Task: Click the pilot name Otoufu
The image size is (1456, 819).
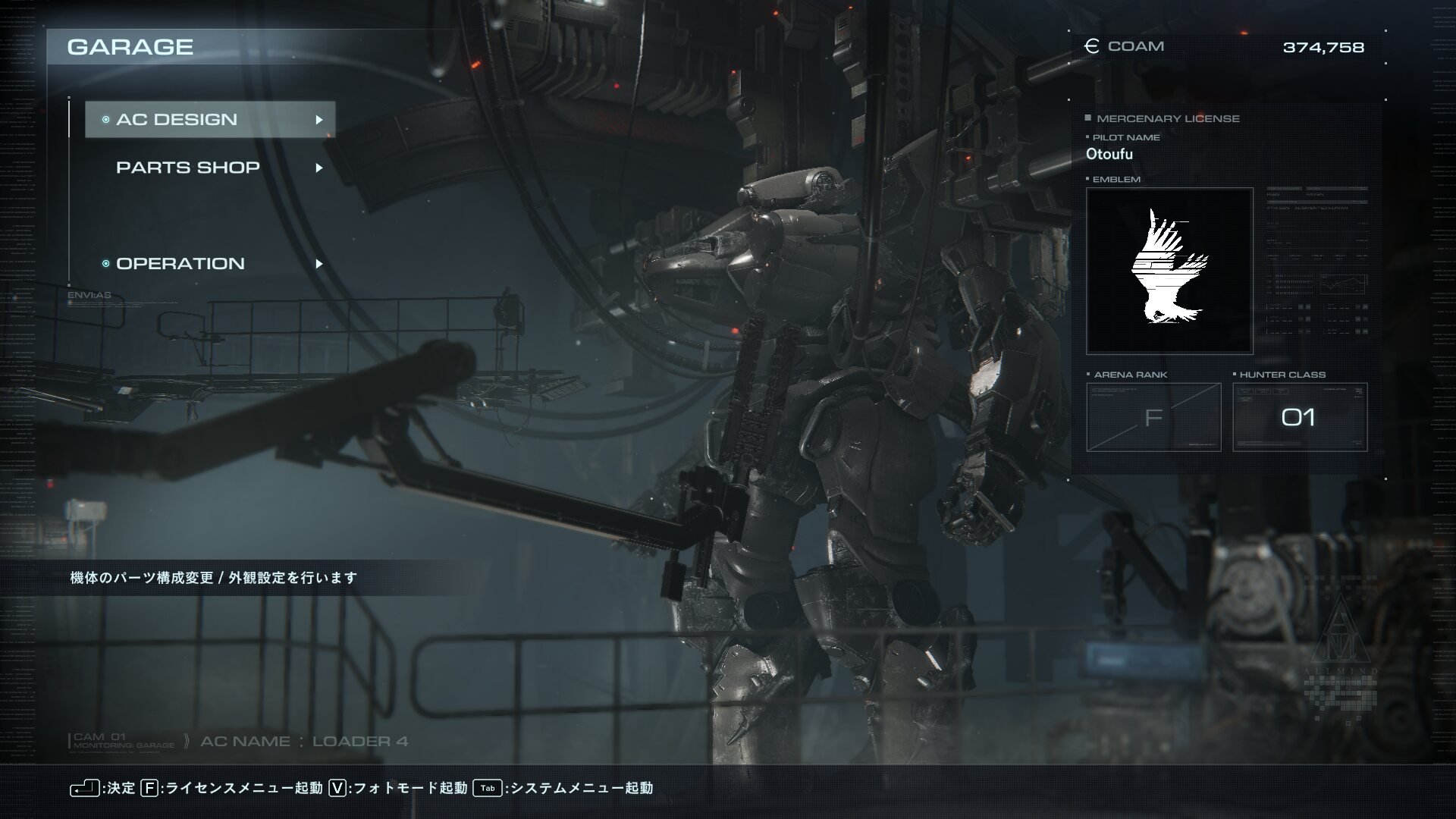Action: (x=1109, y=154)
